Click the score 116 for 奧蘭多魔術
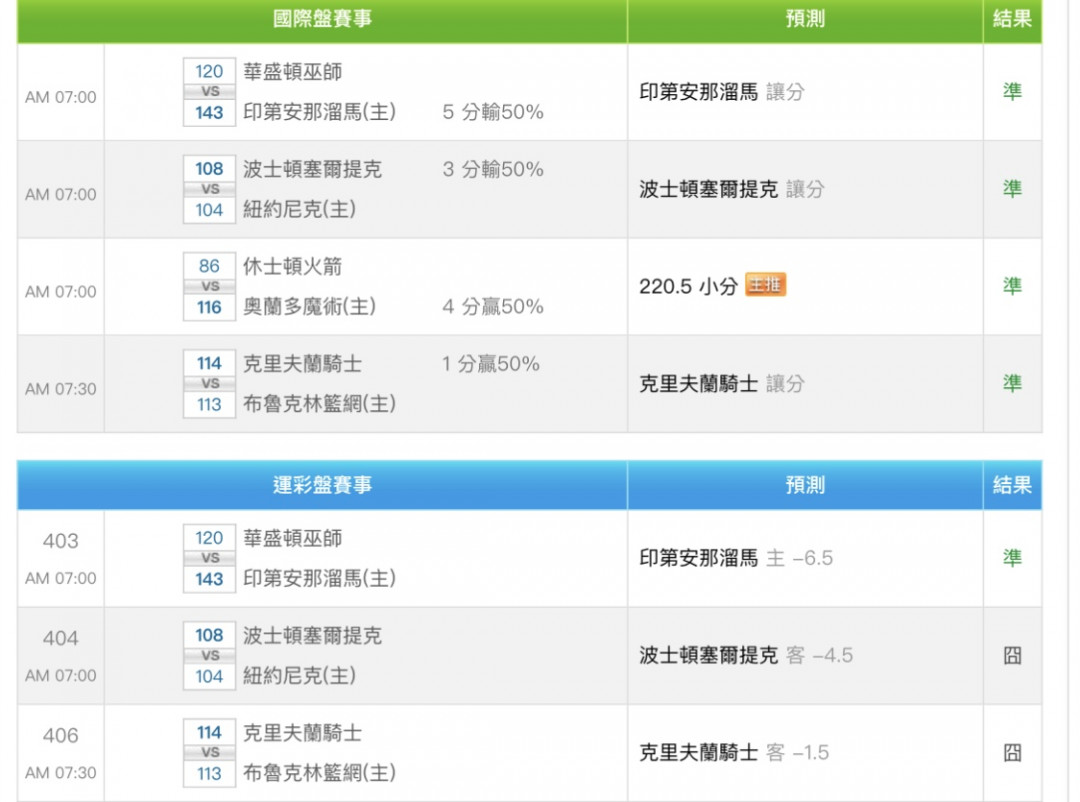The width and height of the screenshot is (1080, 802). pyautogui.click(x=209, y=307)
